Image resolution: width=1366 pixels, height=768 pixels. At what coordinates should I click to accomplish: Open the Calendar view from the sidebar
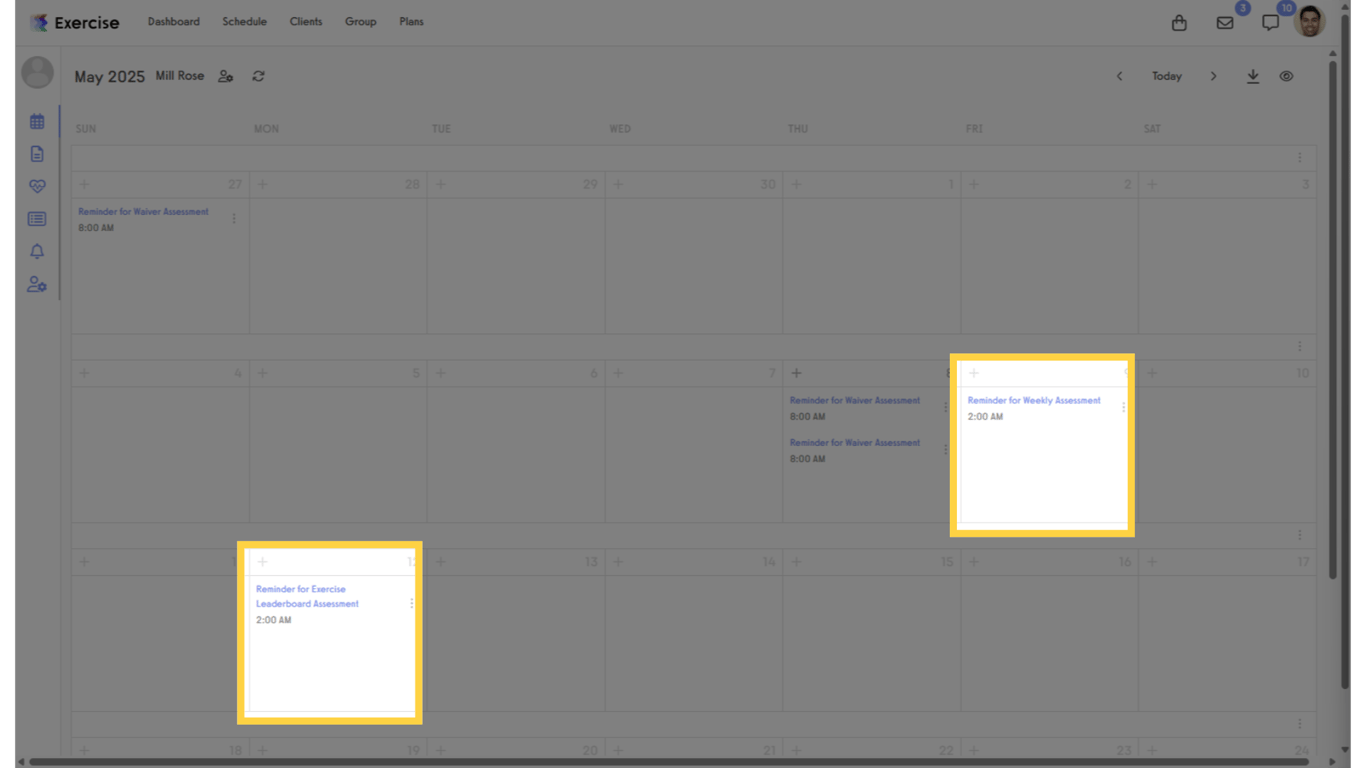(37, 120)
